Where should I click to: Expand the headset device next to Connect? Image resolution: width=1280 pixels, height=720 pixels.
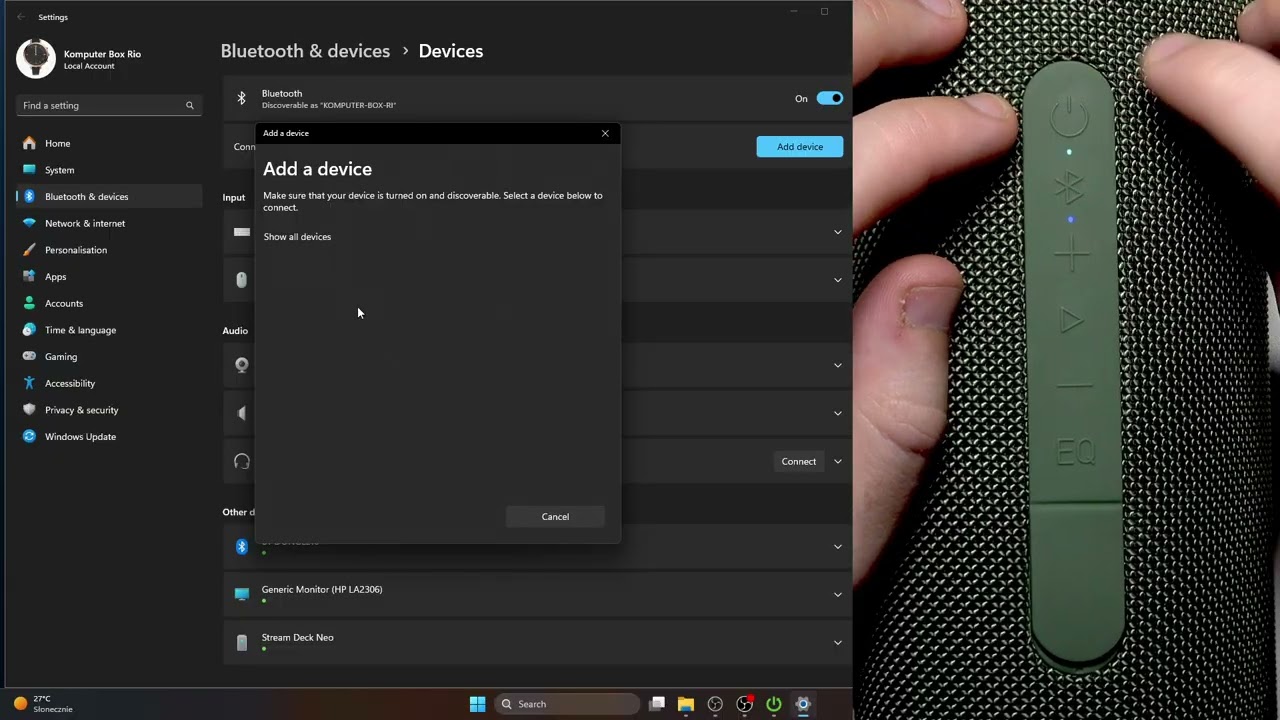(x=838, y=461)
